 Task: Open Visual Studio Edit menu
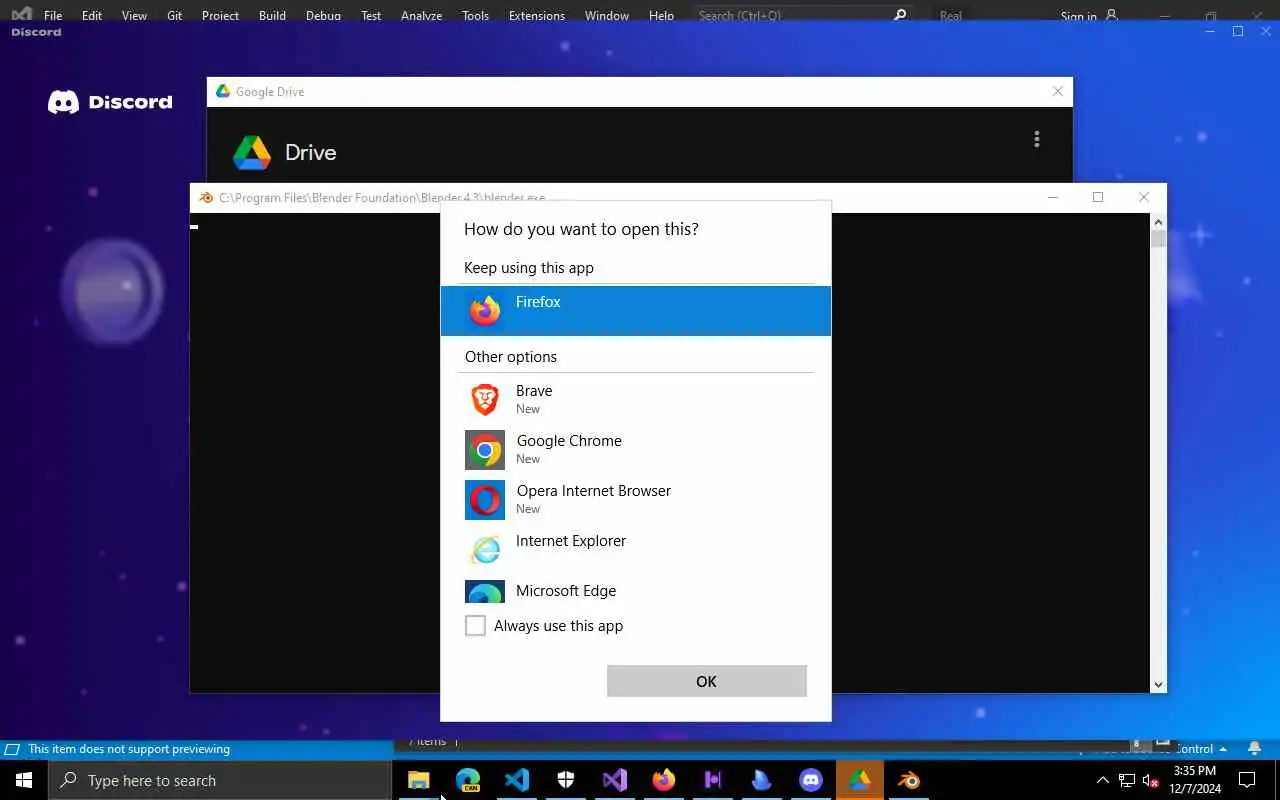point(92,16)
